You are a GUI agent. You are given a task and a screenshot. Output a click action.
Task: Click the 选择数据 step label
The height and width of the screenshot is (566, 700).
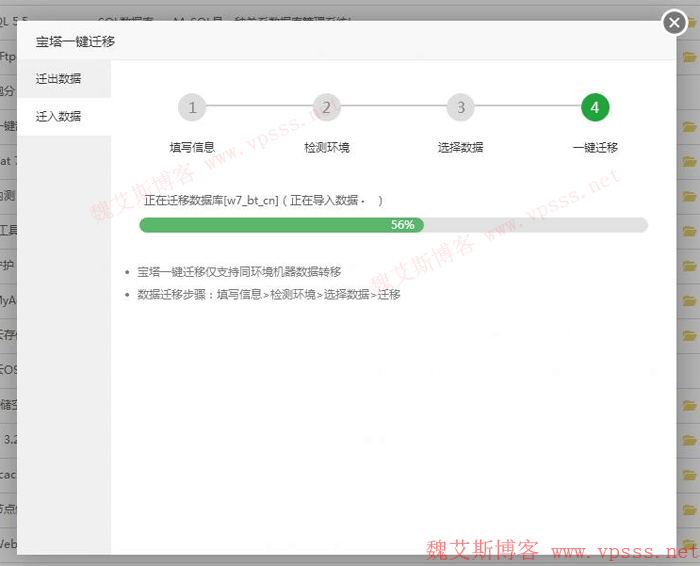(460, 147)
